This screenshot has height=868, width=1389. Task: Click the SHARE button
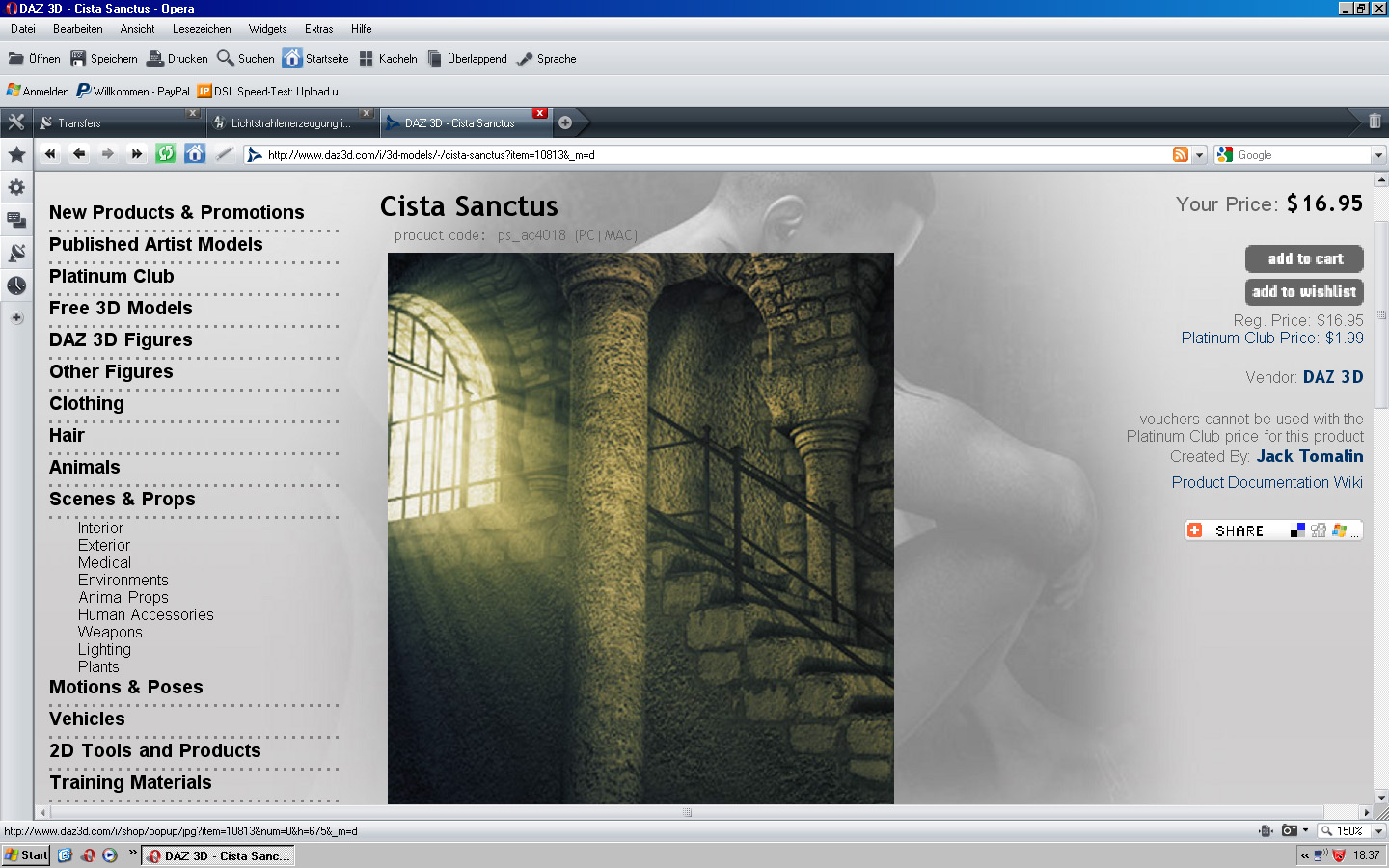tap(1273, 530)
